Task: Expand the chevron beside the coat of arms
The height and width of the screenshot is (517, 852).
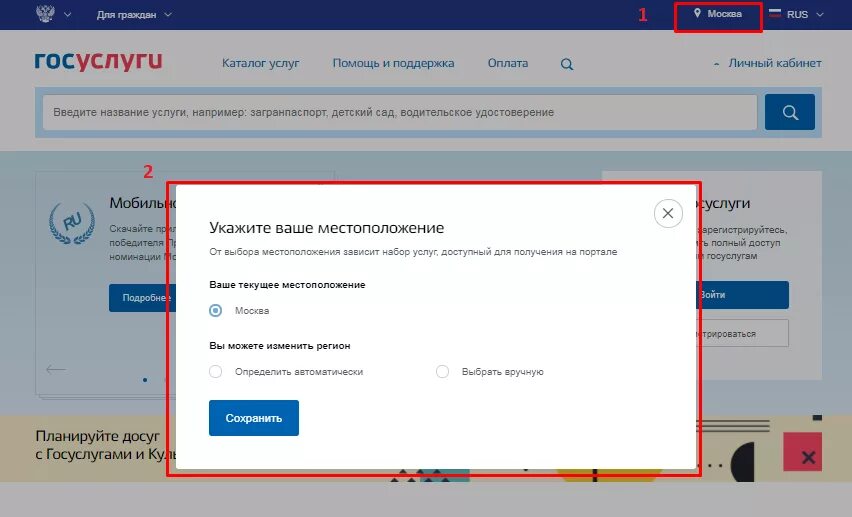Action: point(67,15)
